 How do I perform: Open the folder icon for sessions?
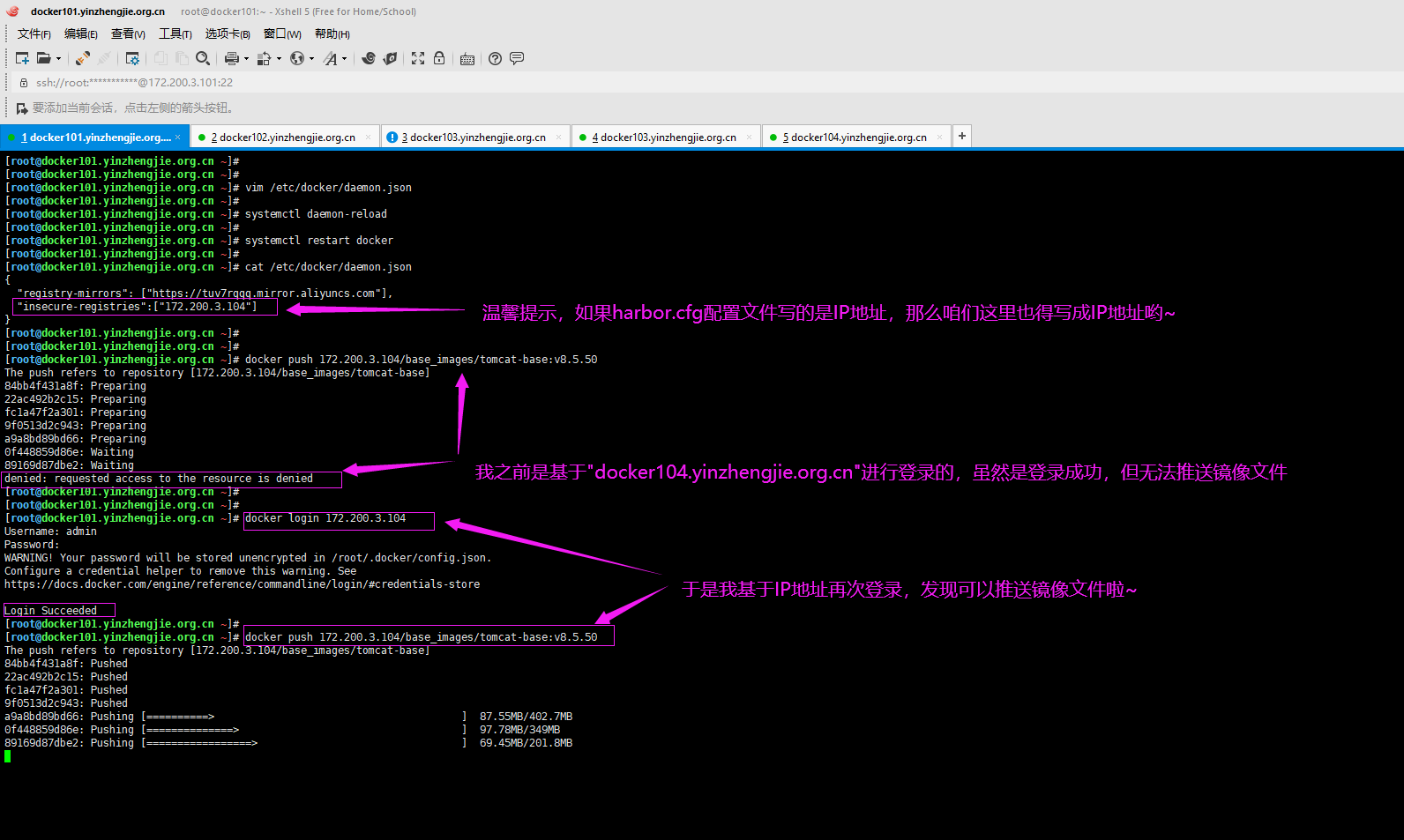click(43, 58)
